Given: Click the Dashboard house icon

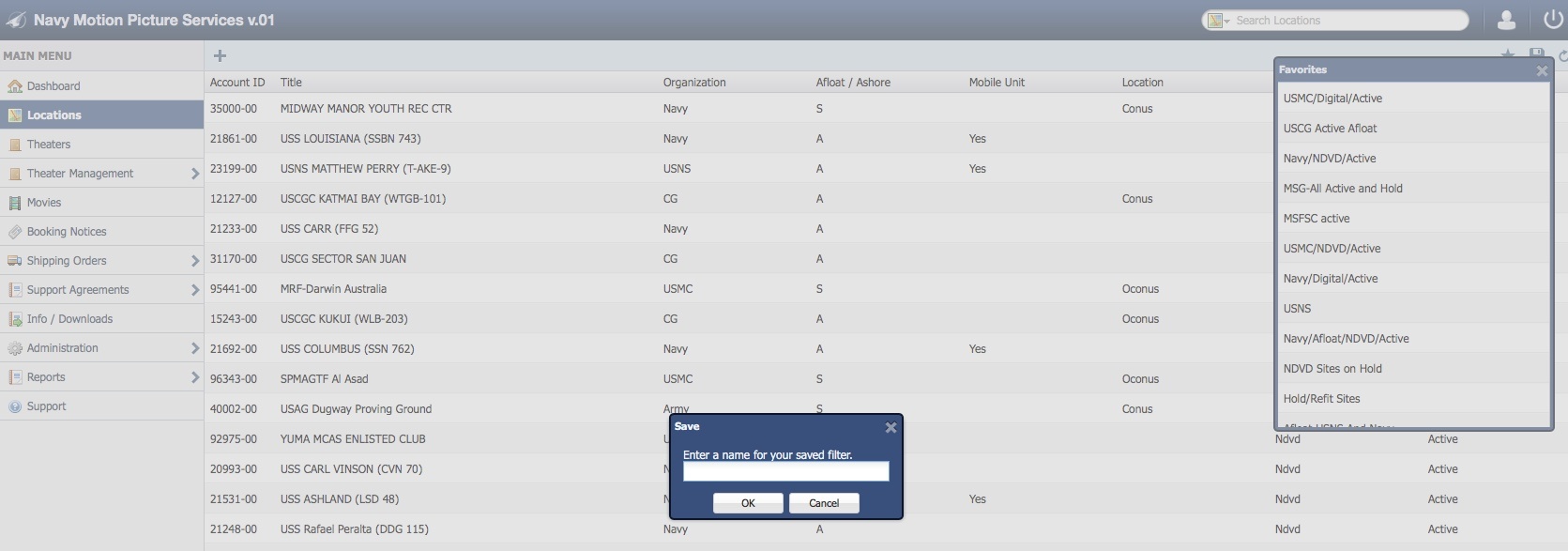Looking at the screenshot, I should (15, 86).
